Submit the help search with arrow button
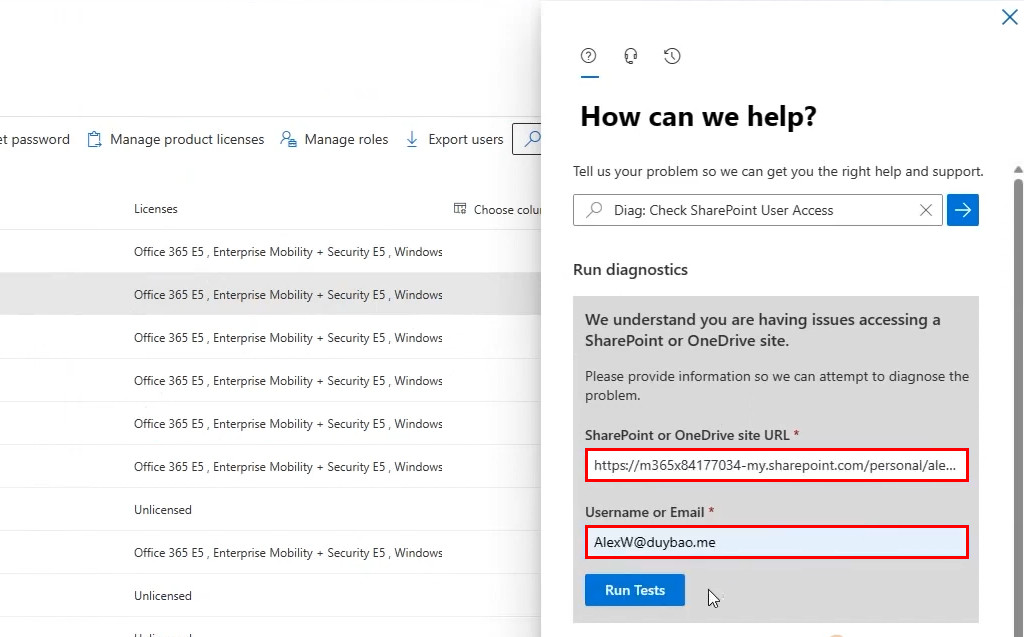 (x=963, y=210)
